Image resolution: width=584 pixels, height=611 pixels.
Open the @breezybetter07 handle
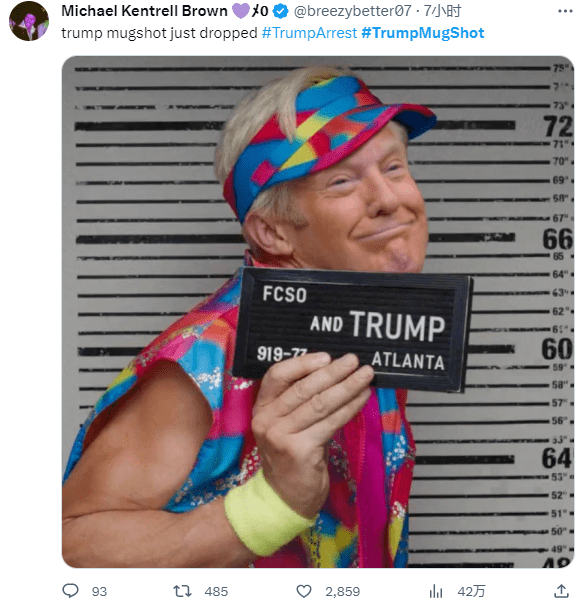(352, 11)
